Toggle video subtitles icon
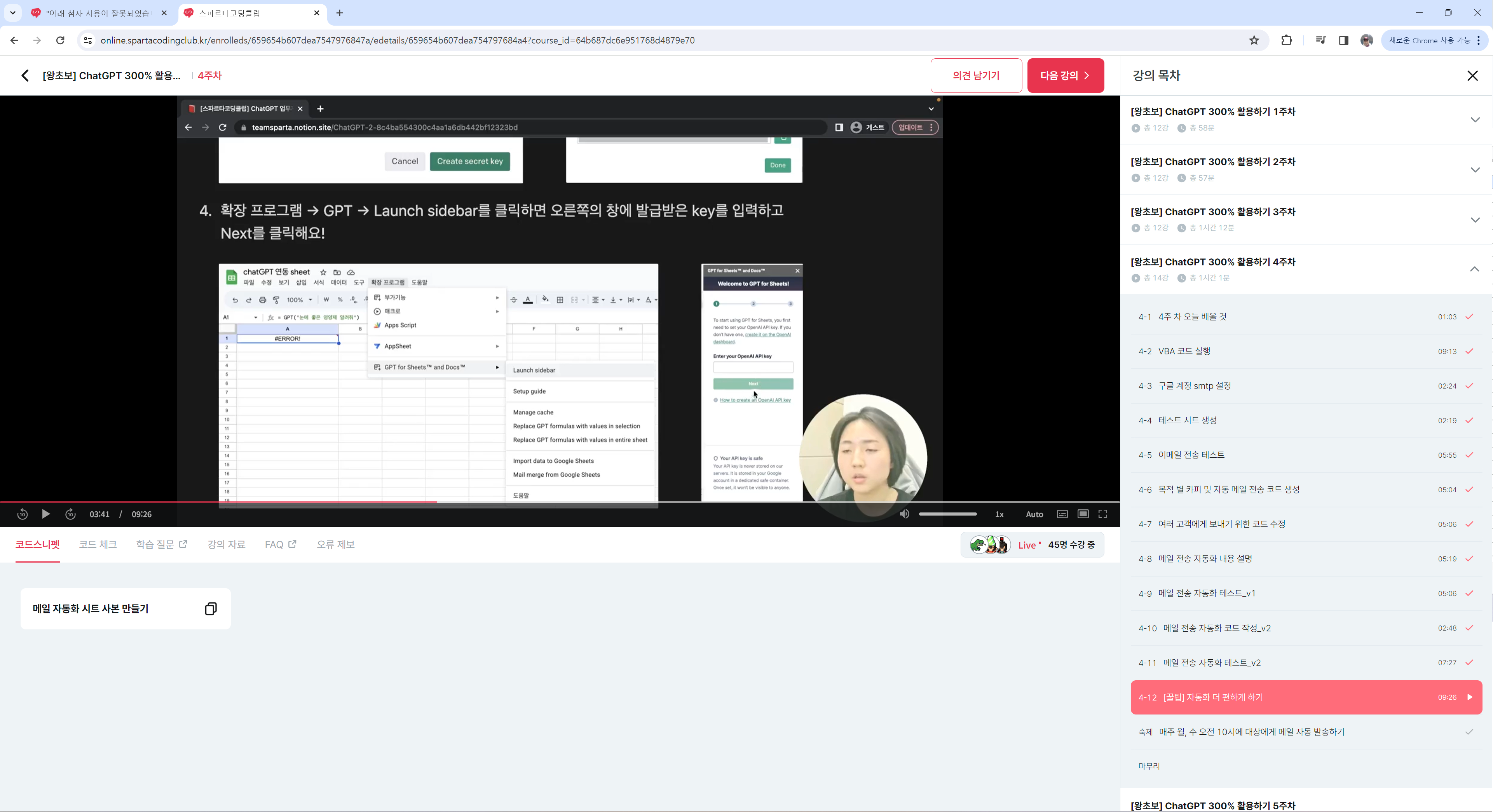Image resolution: width=1493 pixels, height=812 pixels. coord(1062,514)
